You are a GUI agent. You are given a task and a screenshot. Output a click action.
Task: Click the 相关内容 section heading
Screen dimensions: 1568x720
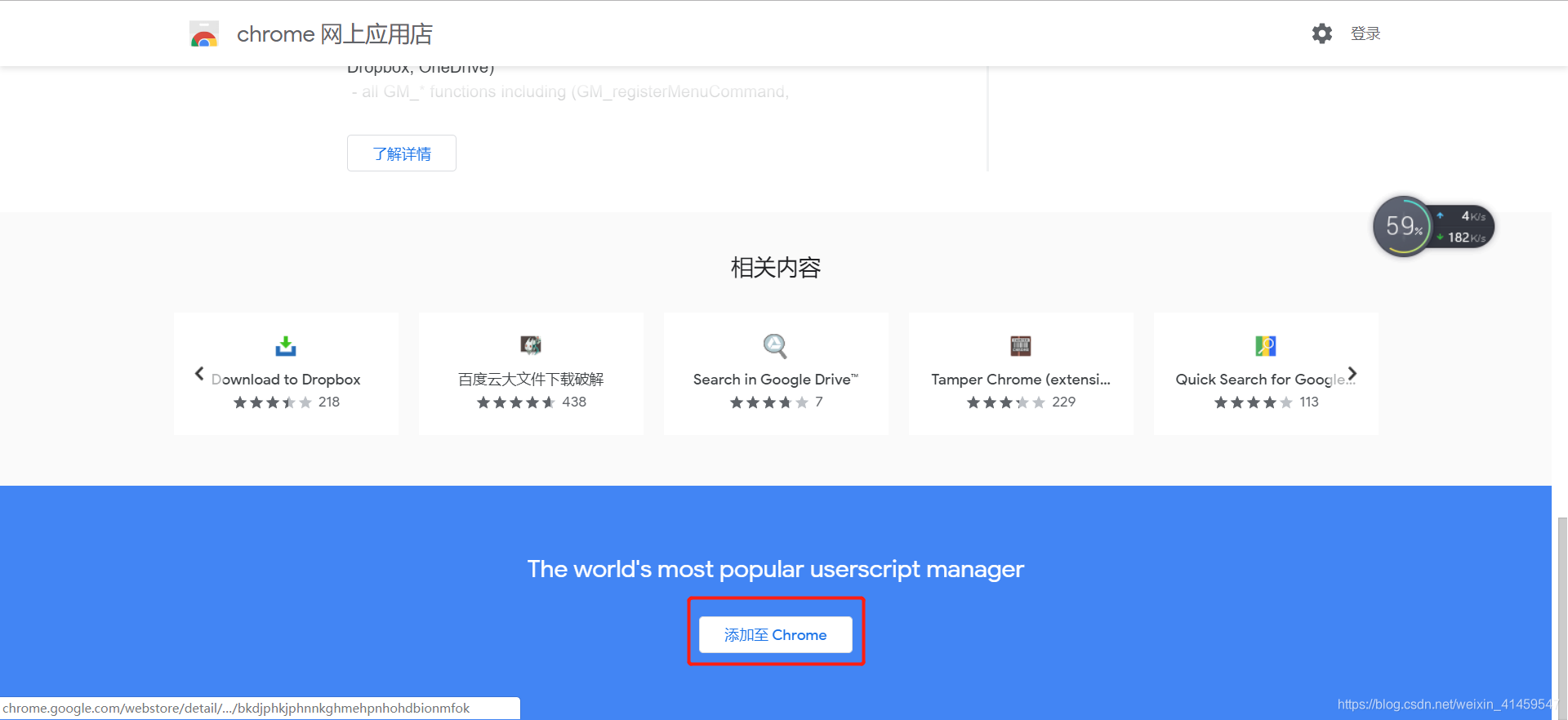coord(776,268)
